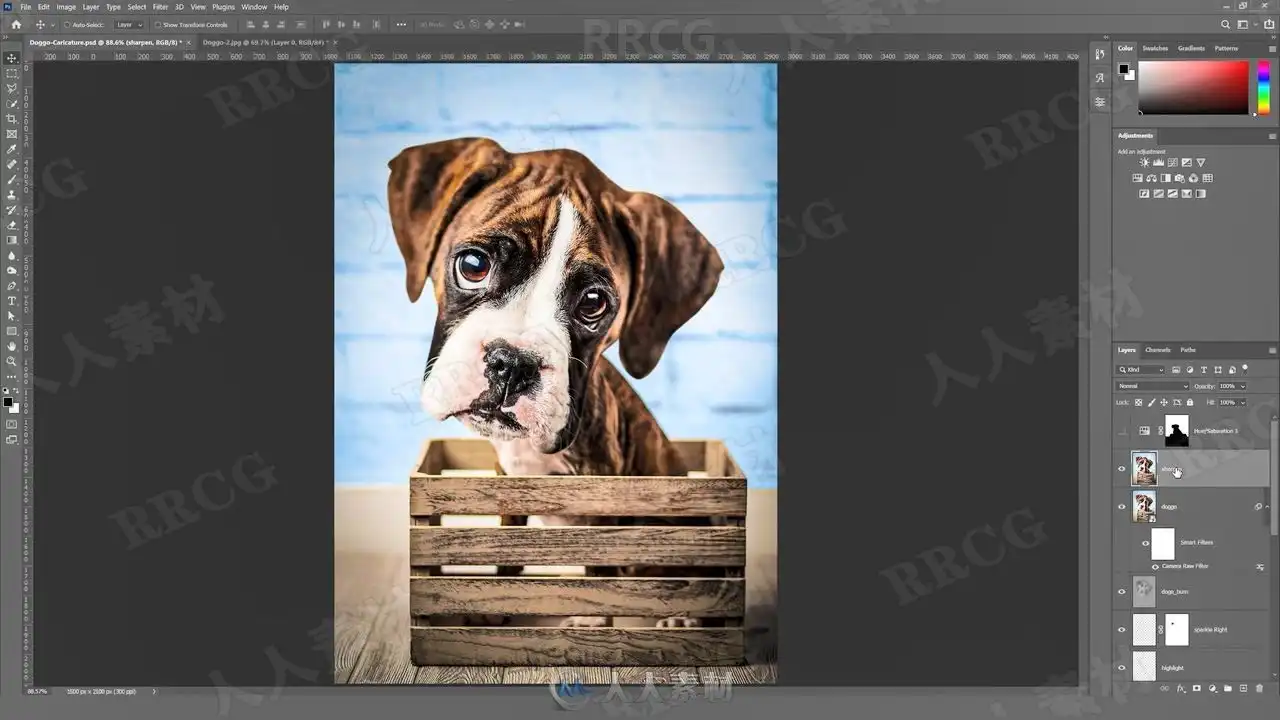Switch to the Gradients tab
Image resolution: width=1280 pixels, height=720 pixels.
[1191, 48]
